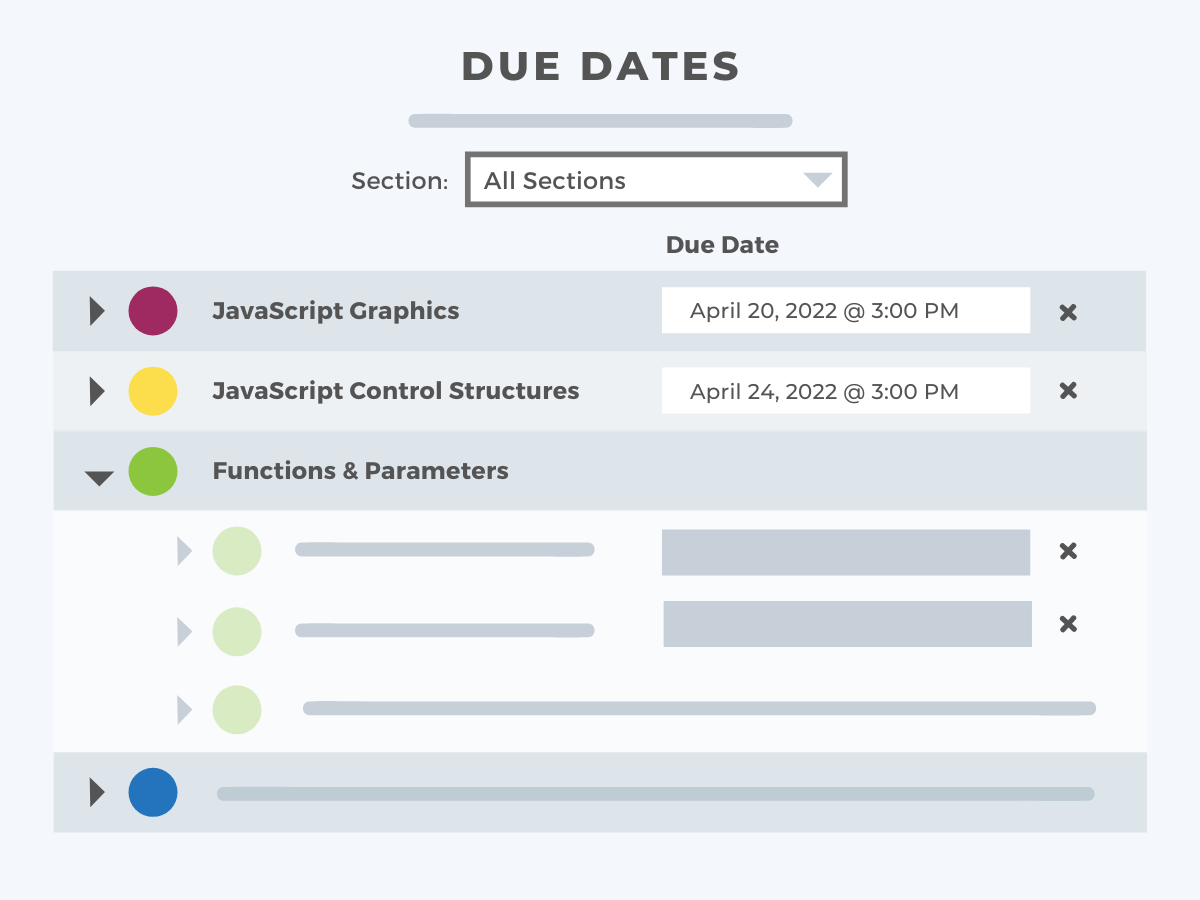
Task: Collapse the Functions & Parameters section
Action: coord(99,478)
